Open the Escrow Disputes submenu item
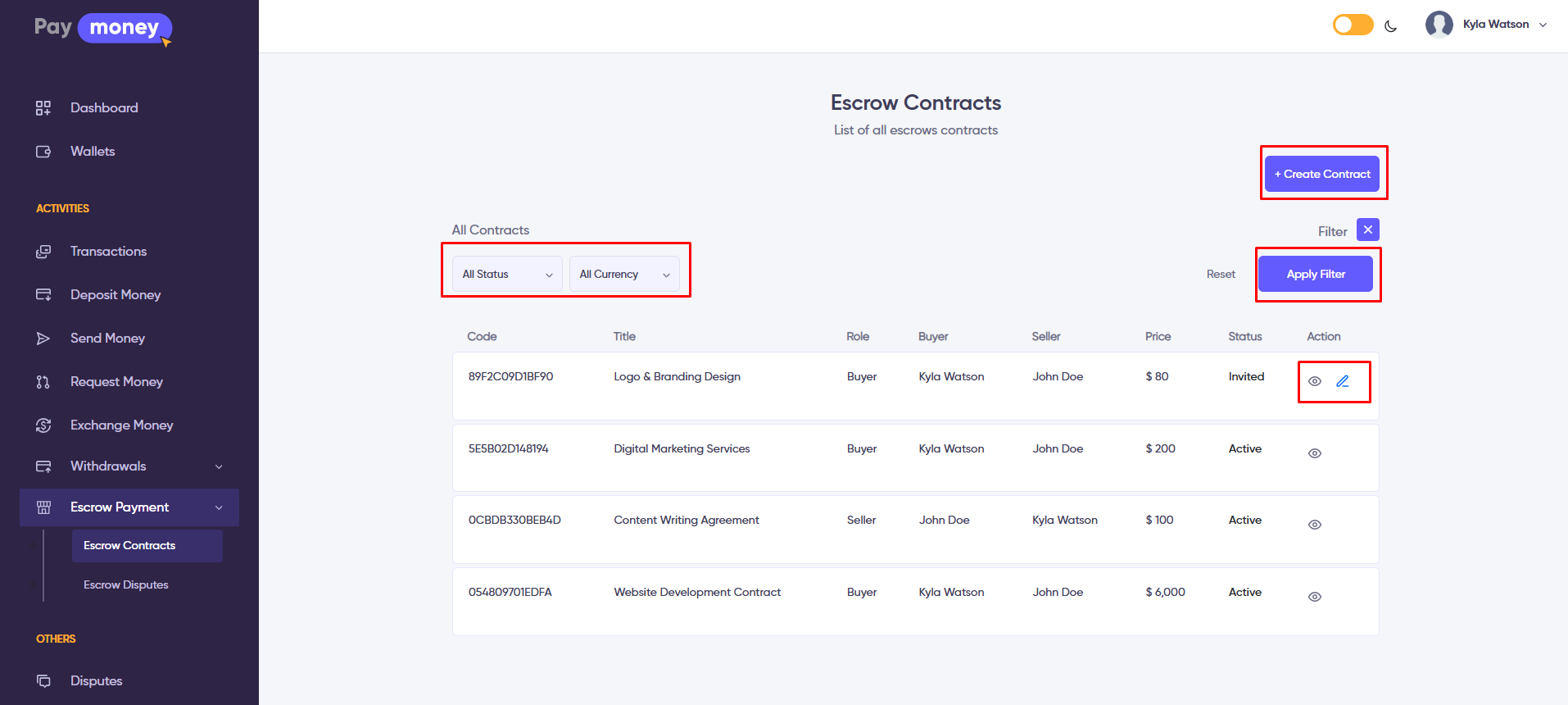The image size is (1568, 705). pyautogui.click(x=126, y=584)
